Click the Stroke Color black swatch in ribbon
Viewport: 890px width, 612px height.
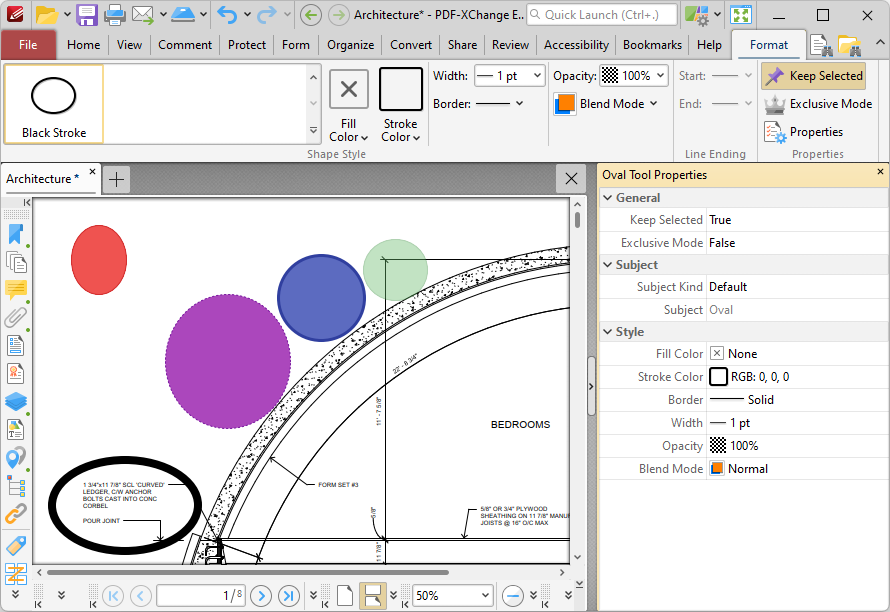coord(400,89)
